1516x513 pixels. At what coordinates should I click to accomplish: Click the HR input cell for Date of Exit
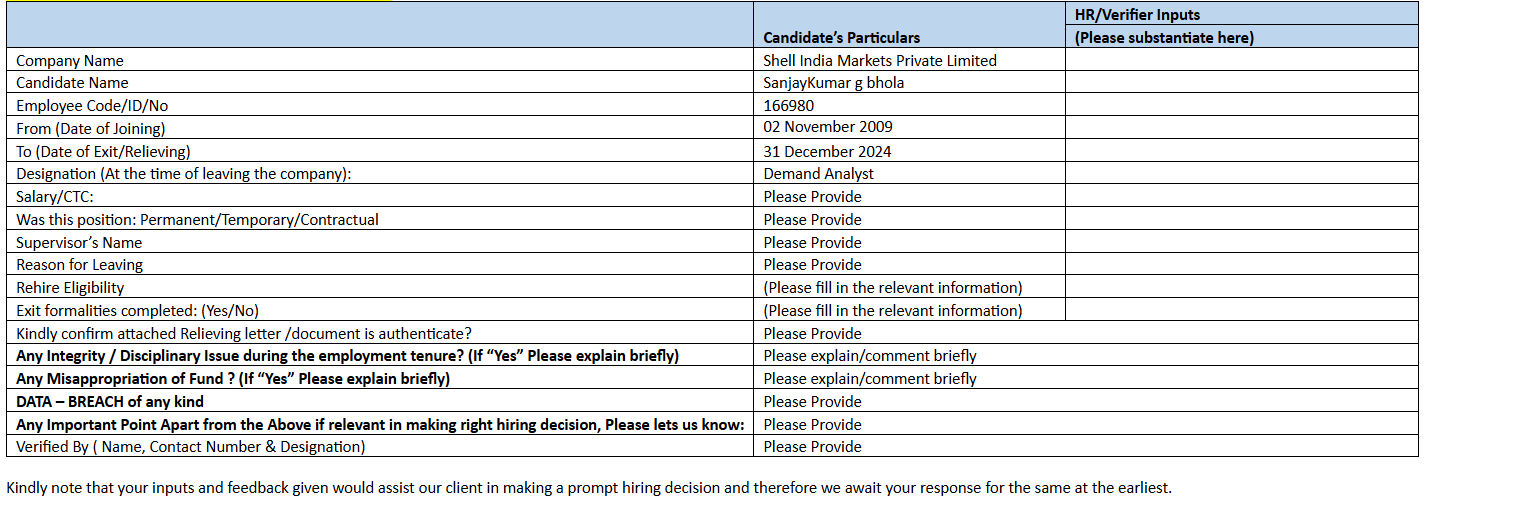[1241, 151]
